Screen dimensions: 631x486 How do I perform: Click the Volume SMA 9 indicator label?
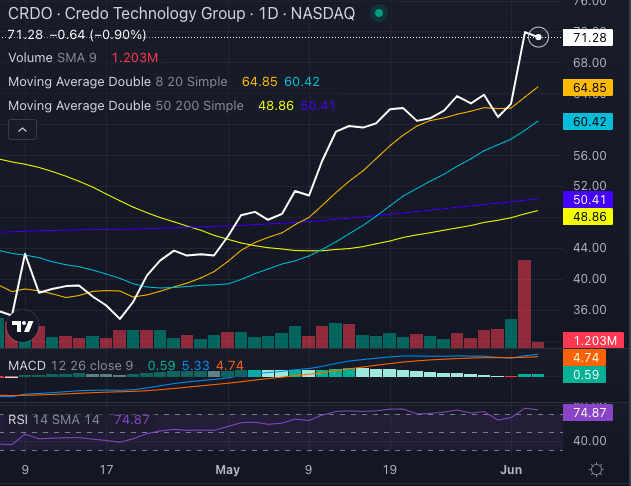pos(52,58)
